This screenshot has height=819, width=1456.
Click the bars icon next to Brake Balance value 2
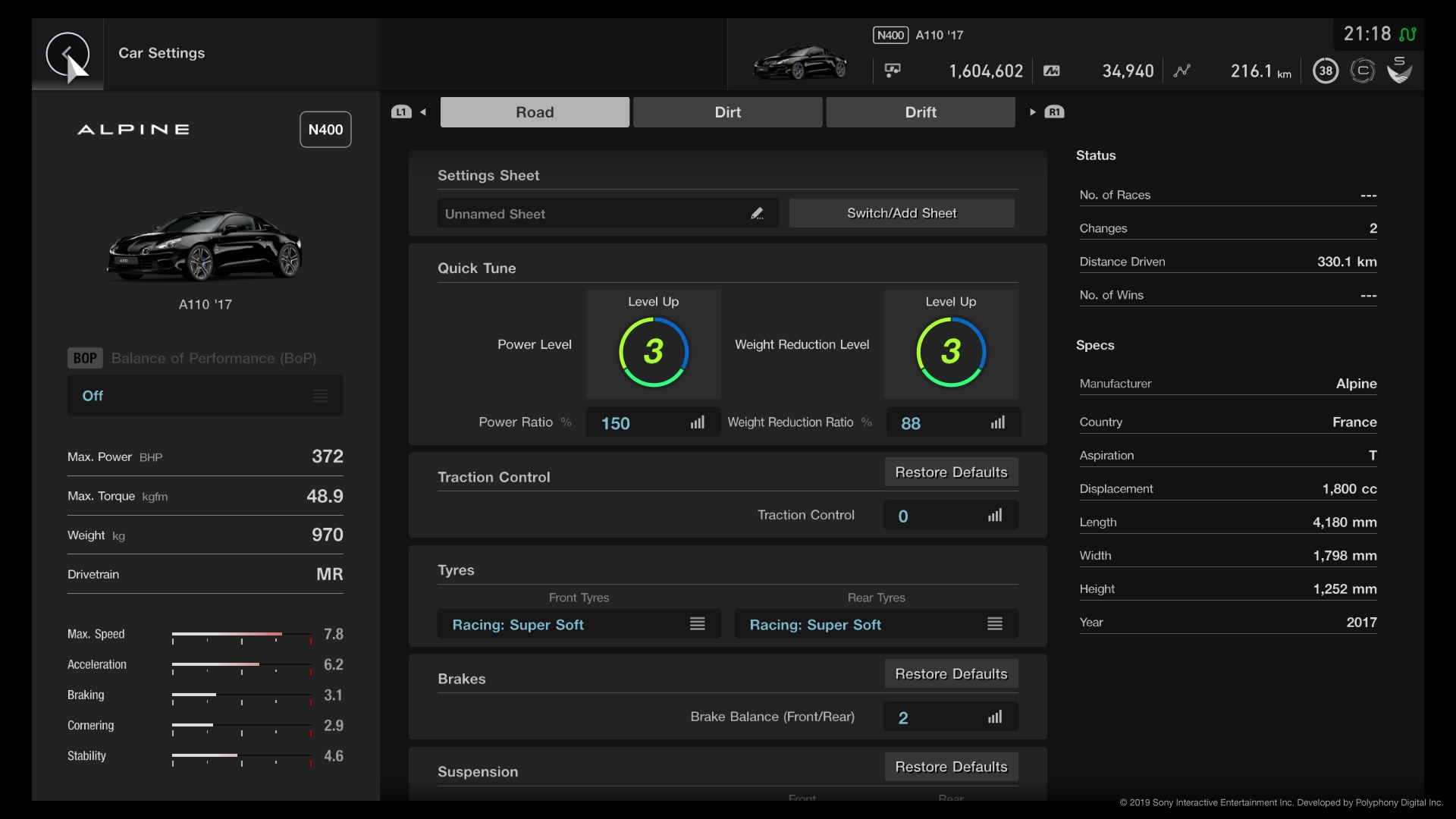[996, 717]
